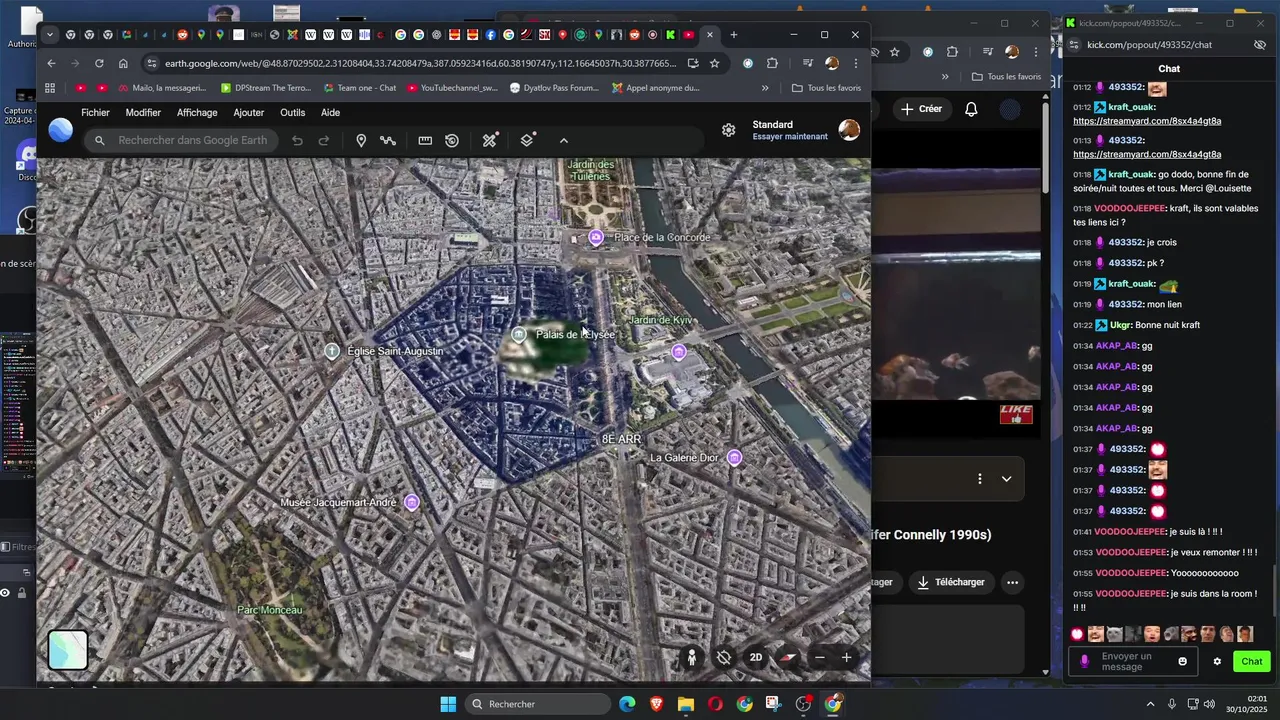Click the Jardin des Tuileries map label
This screenshot has height=720, width=1280.
click(591, 170)
